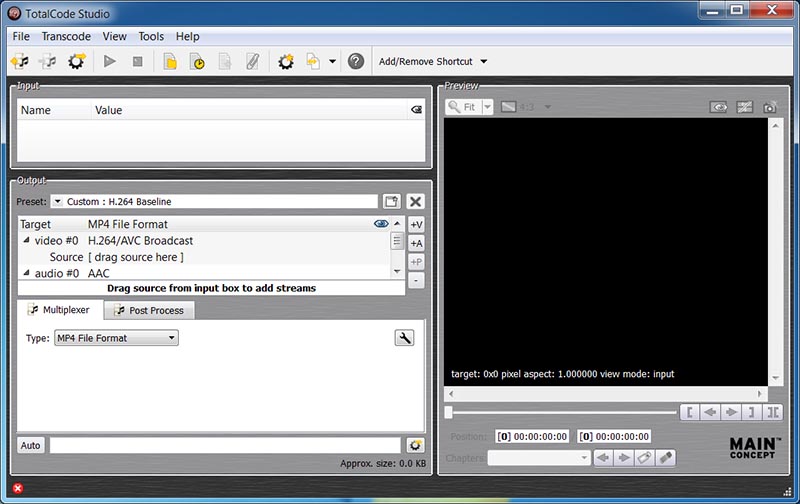Collapse the video #0 tree node
The image size is (800, 504).
(x=27, y=240)
